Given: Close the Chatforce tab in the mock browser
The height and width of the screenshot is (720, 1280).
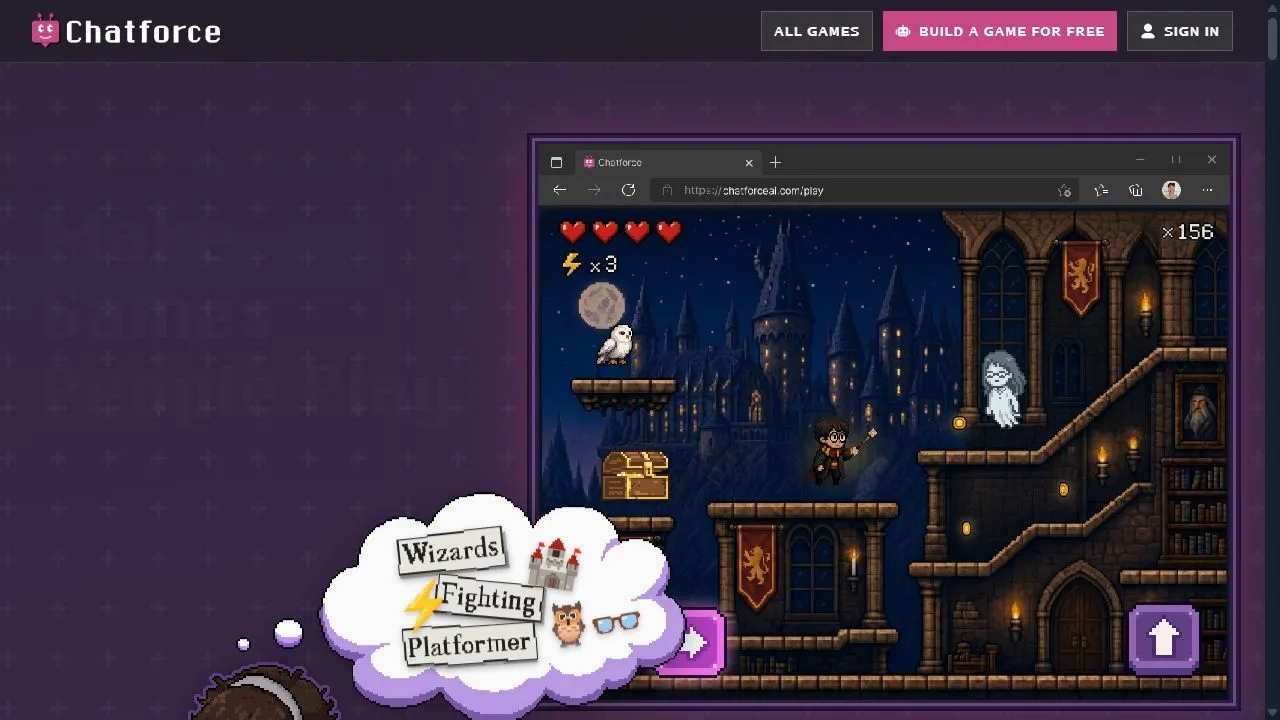Looking at the screenshot, I should 749,162.
